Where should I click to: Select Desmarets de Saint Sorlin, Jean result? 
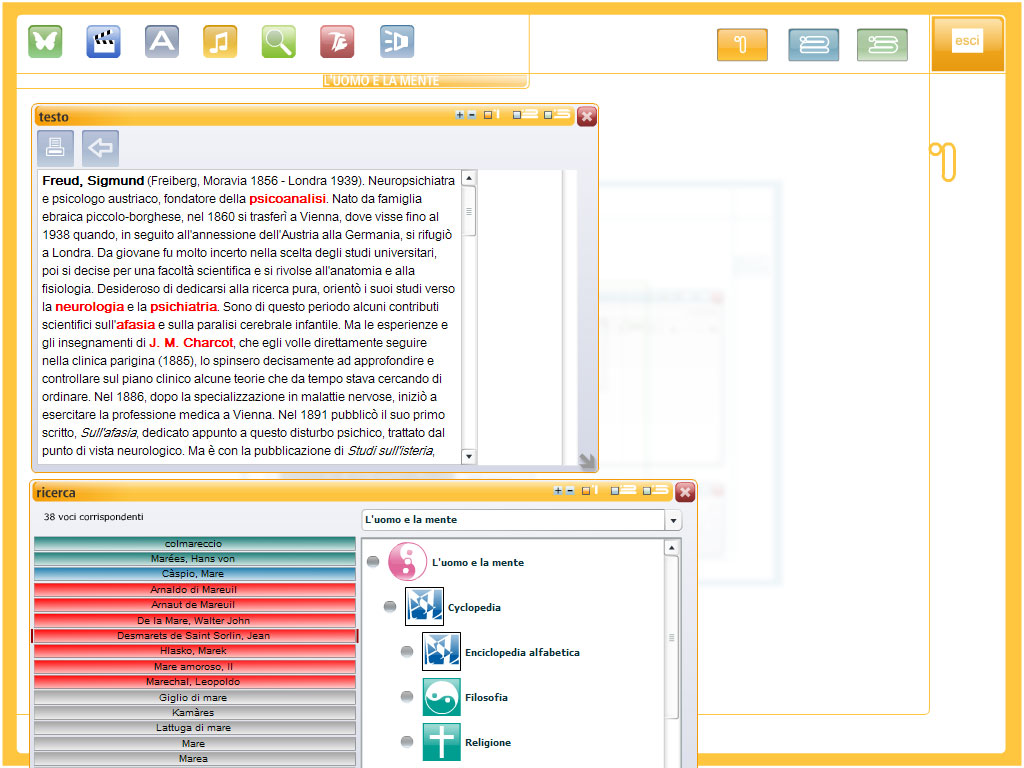tap(195, 635)
